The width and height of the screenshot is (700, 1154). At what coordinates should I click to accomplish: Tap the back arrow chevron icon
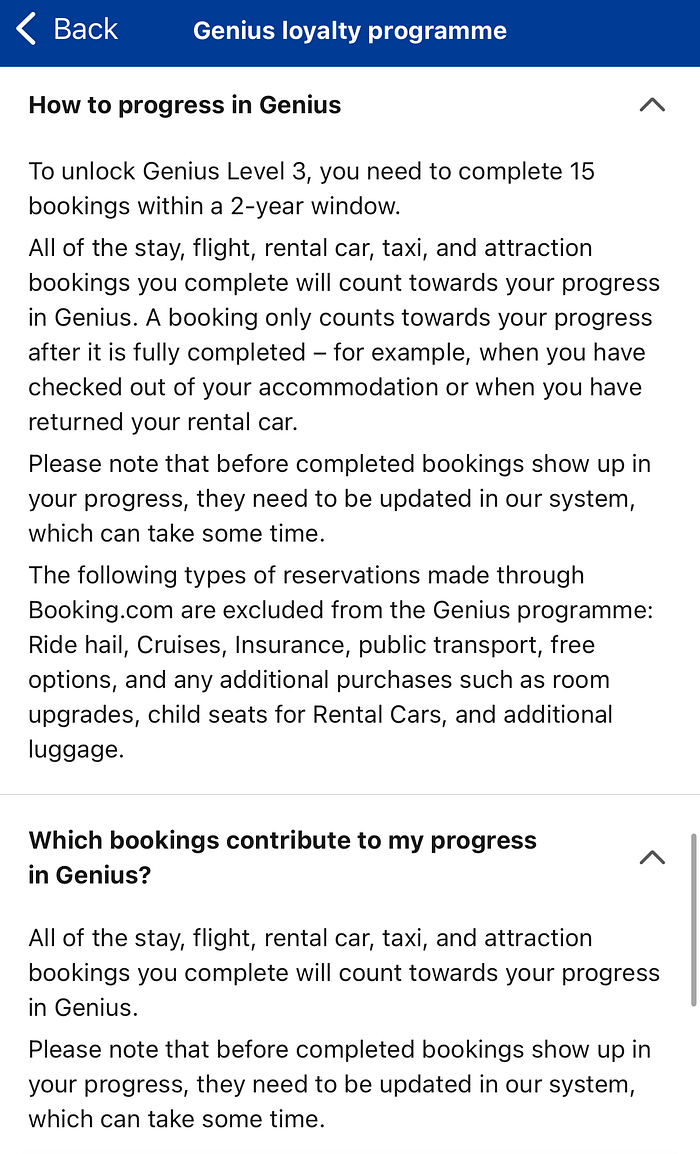pyautogui.click(x=26, y=30)
